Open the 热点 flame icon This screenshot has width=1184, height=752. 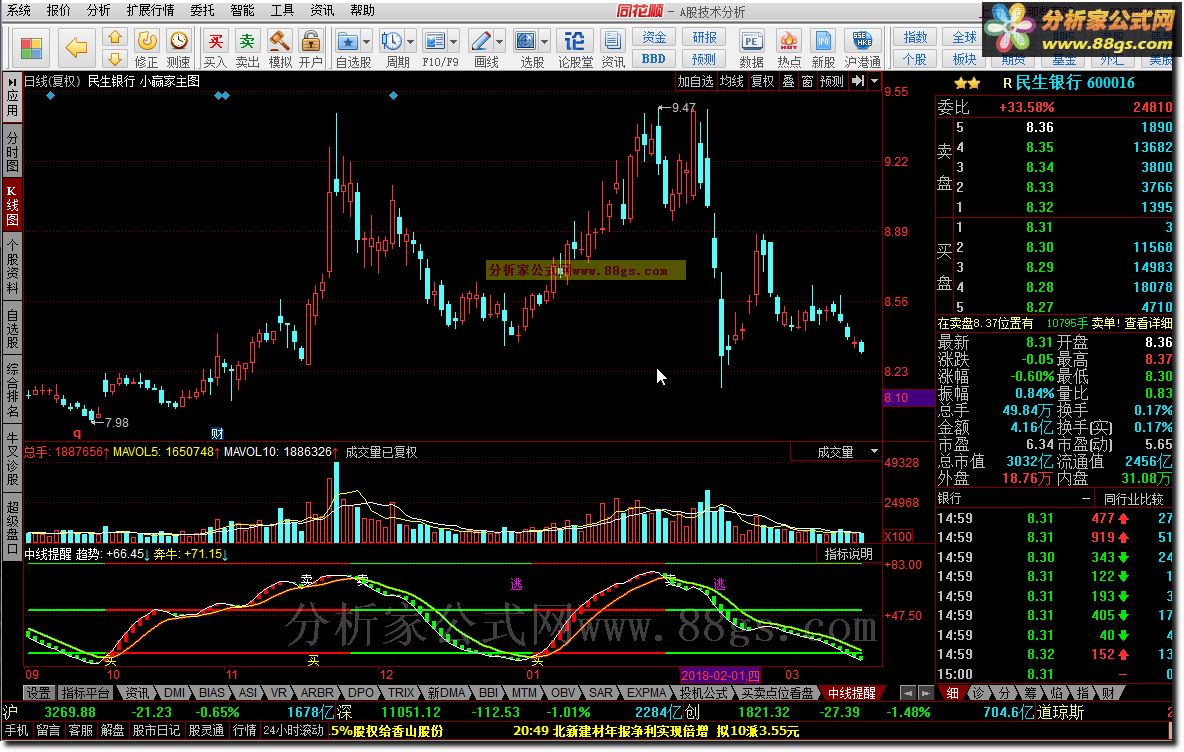click(x=788, y=41)
